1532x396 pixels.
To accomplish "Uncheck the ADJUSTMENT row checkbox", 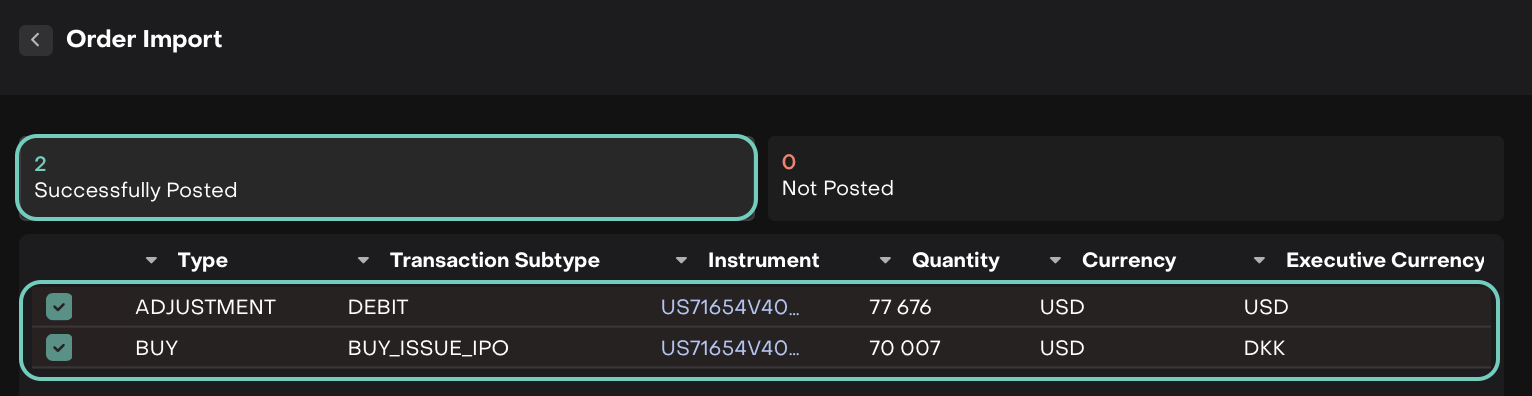I will (59, 307).
